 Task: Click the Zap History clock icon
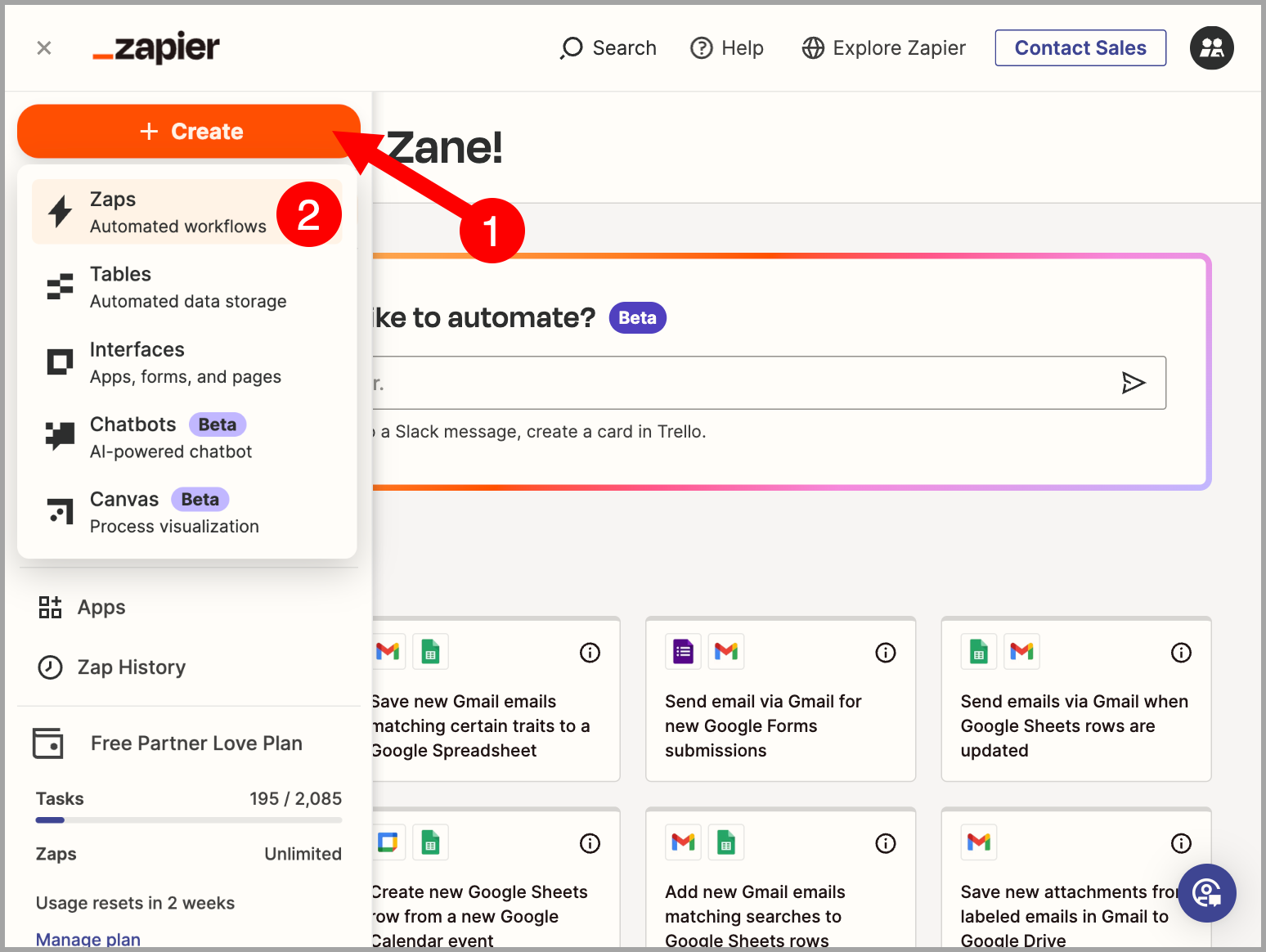50,667
